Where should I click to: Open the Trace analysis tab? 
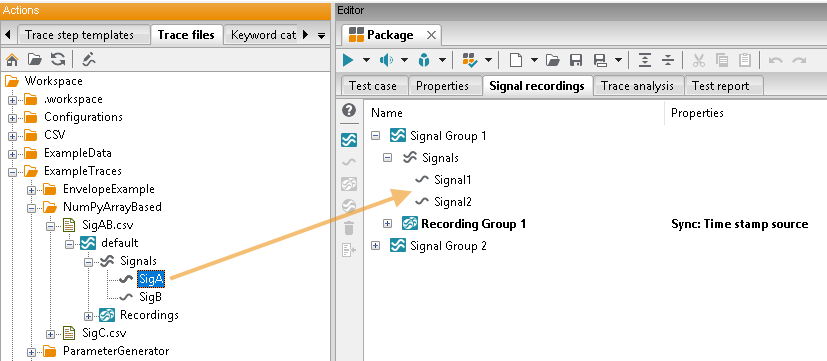pos(638,86)
